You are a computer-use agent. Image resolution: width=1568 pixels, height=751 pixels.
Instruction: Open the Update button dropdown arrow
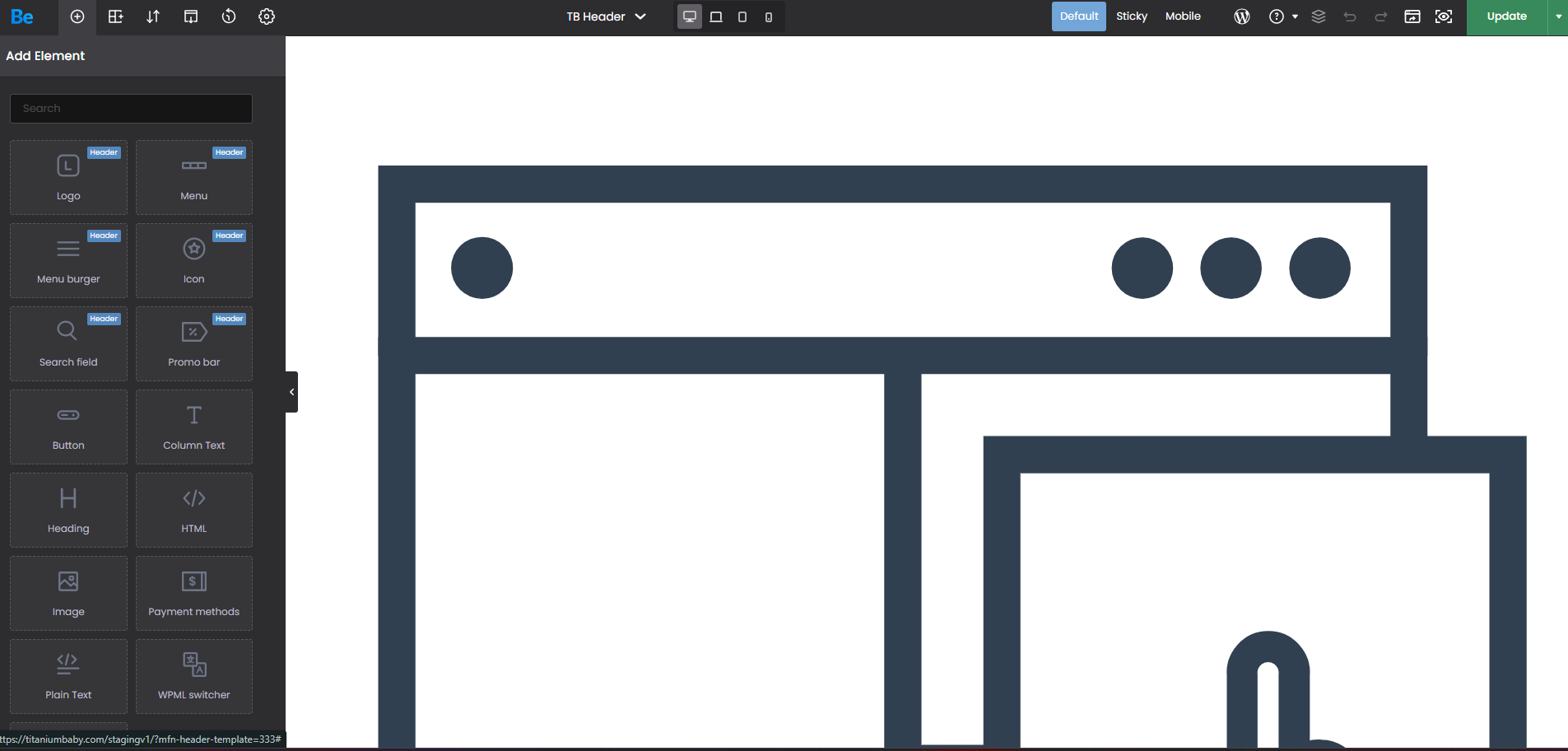click(x=1558, y=16)
